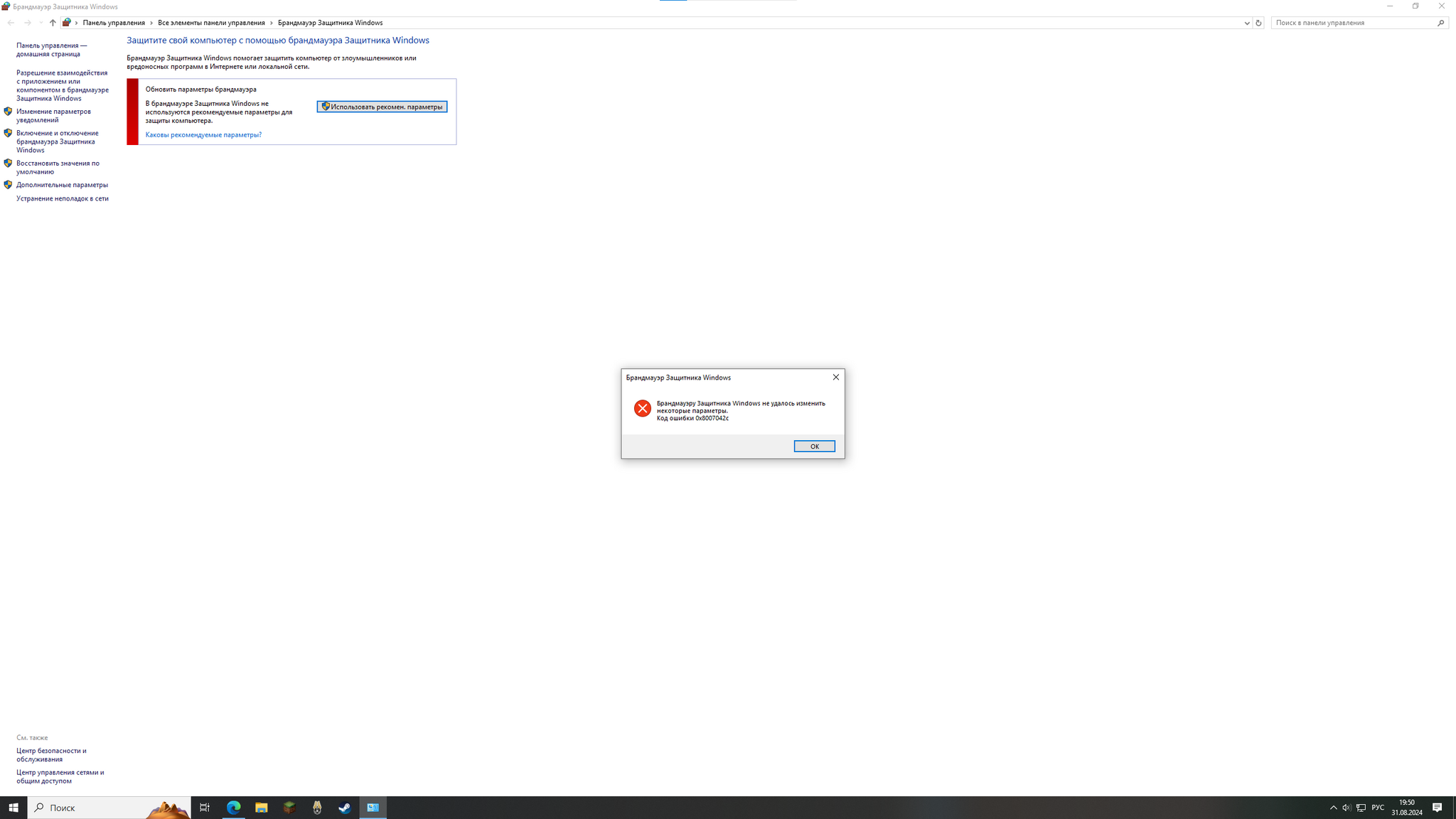Open volume control in system tray
This screenshot has width=1456, height=819.
pos(1347,808)
